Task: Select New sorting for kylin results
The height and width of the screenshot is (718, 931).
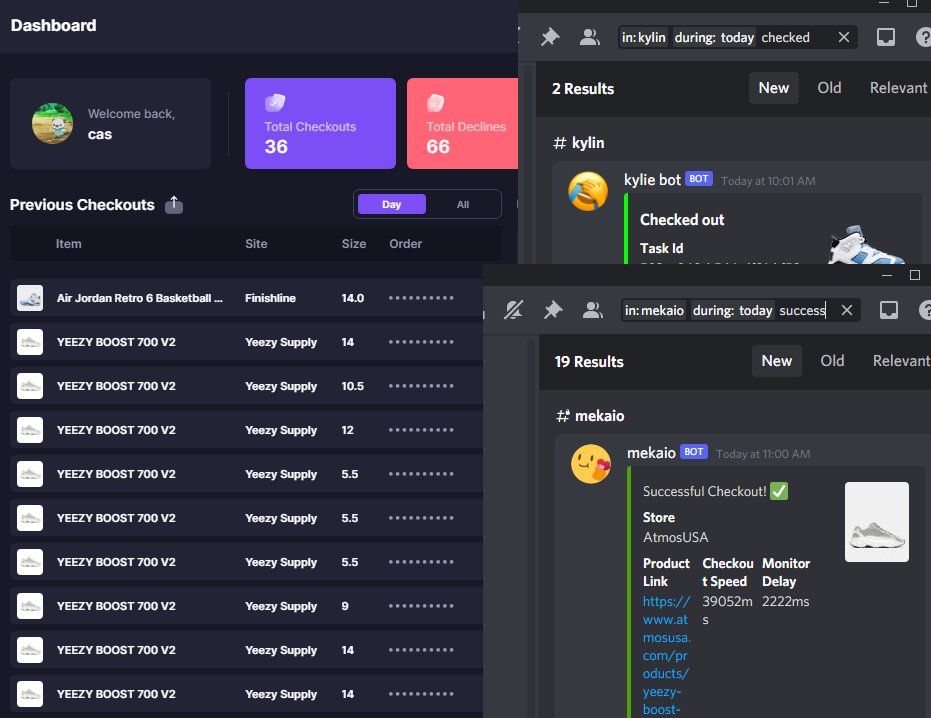Action: tap(773, 88)
